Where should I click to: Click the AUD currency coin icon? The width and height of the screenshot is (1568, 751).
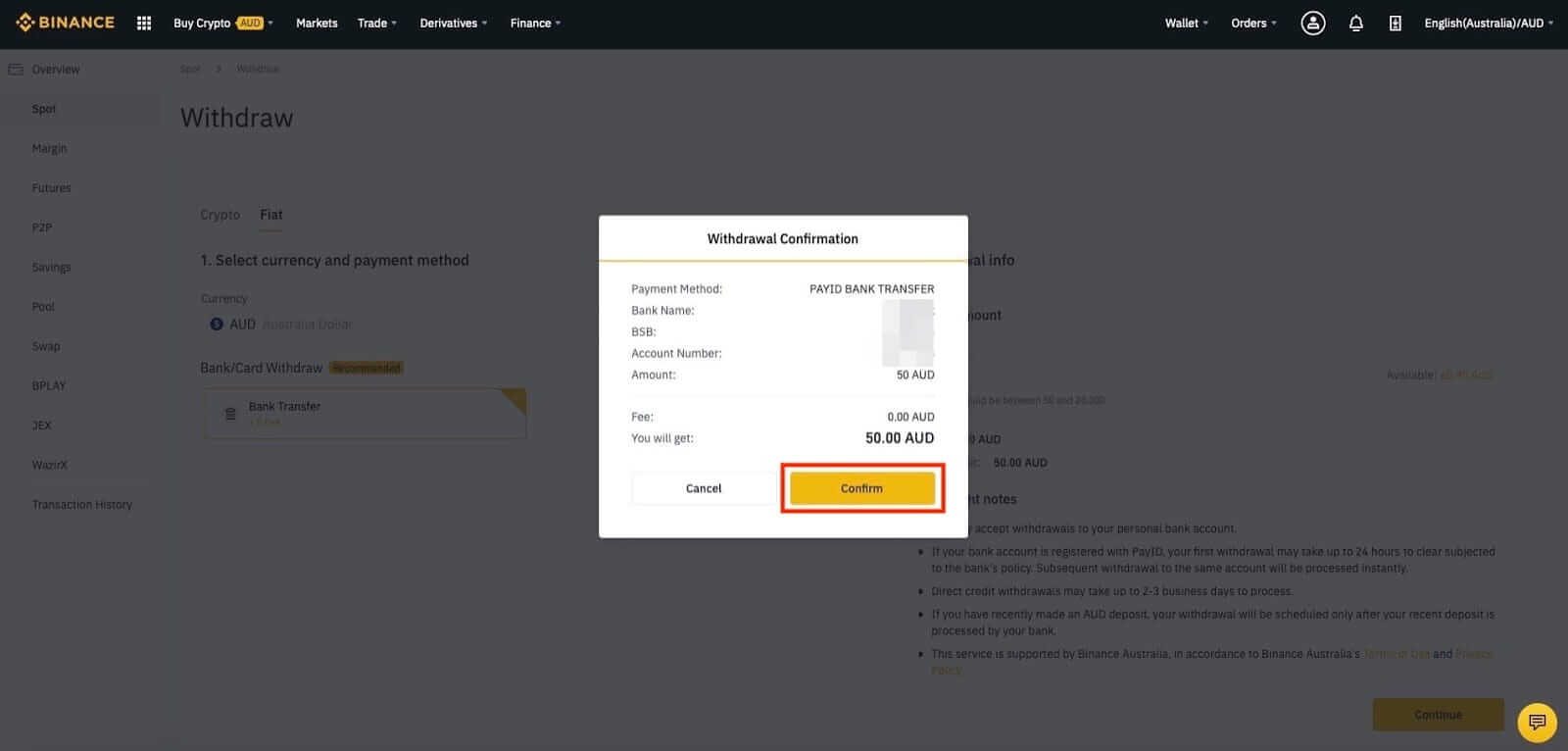tap(217, 325)
